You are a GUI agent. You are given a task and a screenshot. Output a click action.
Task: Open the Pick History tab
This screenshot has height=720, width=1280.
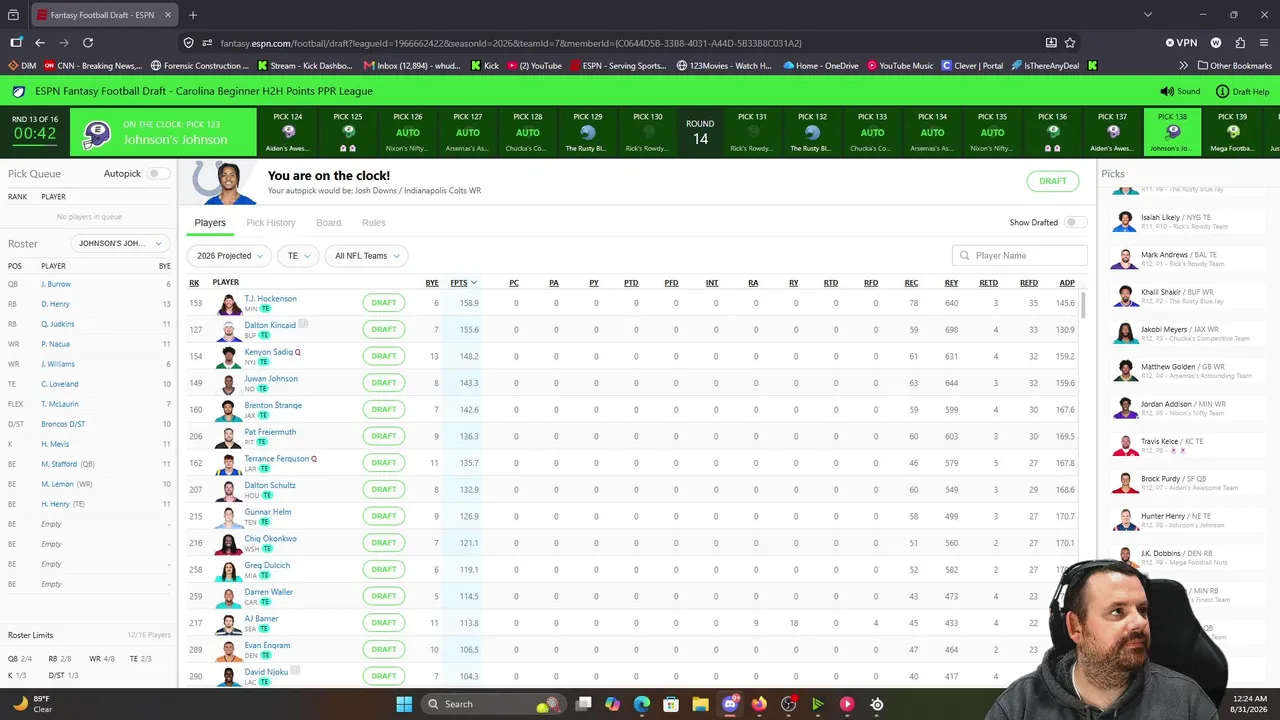(271, 223)
